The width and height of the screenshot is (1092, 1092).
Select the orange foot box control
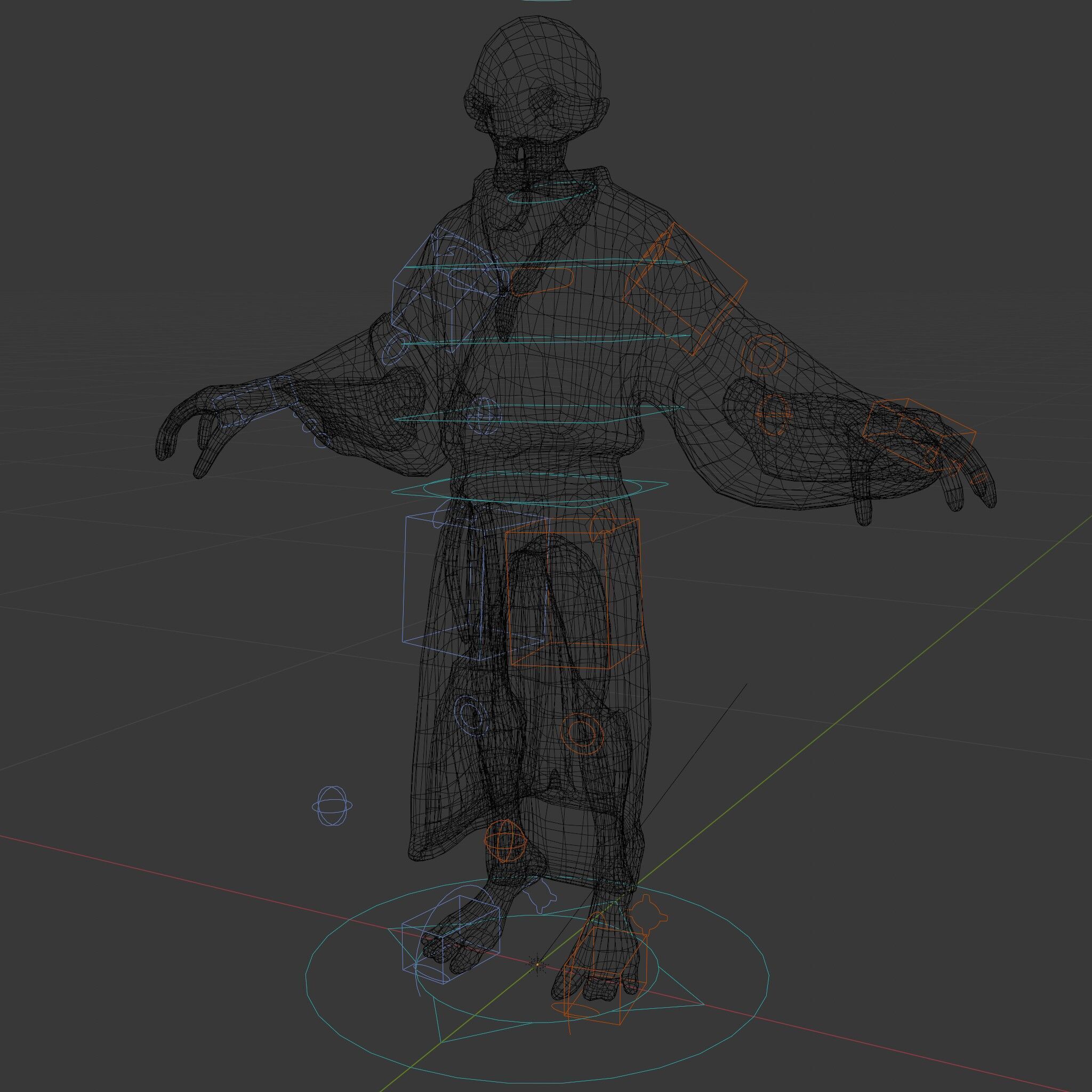[605, 976]
